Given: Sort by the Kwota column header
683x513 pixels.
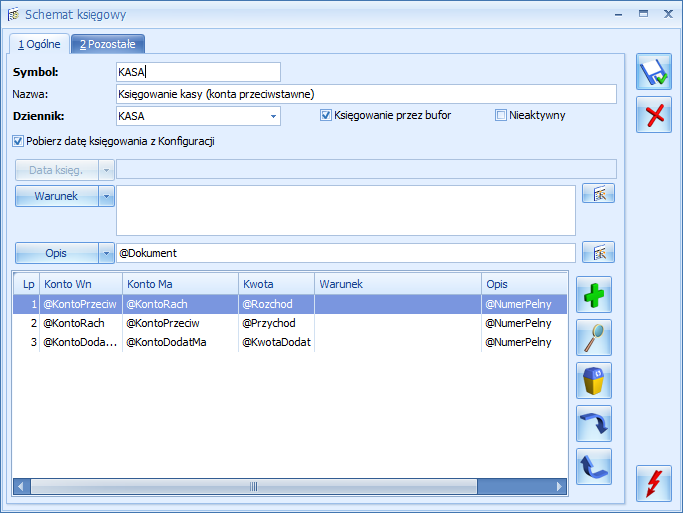Looking at the screenshot, I should coord(276,284).
